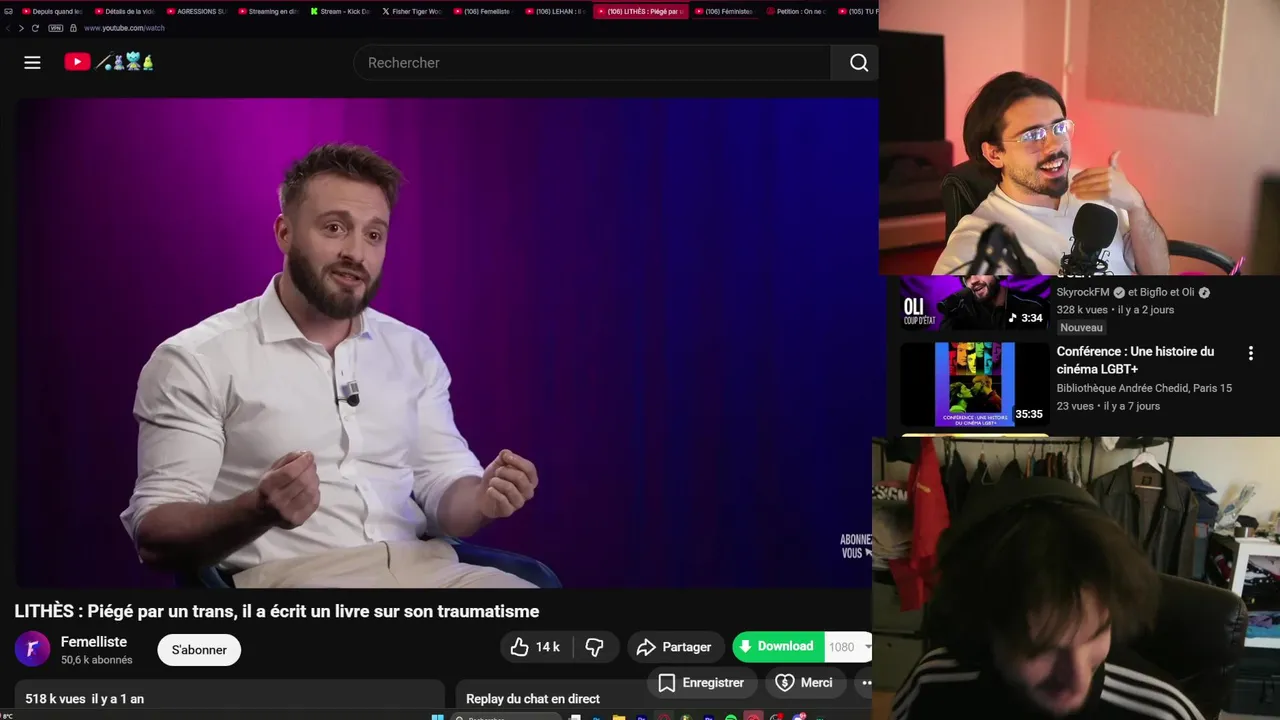Open the three-dot more actions menu

(x=866, y=683)
